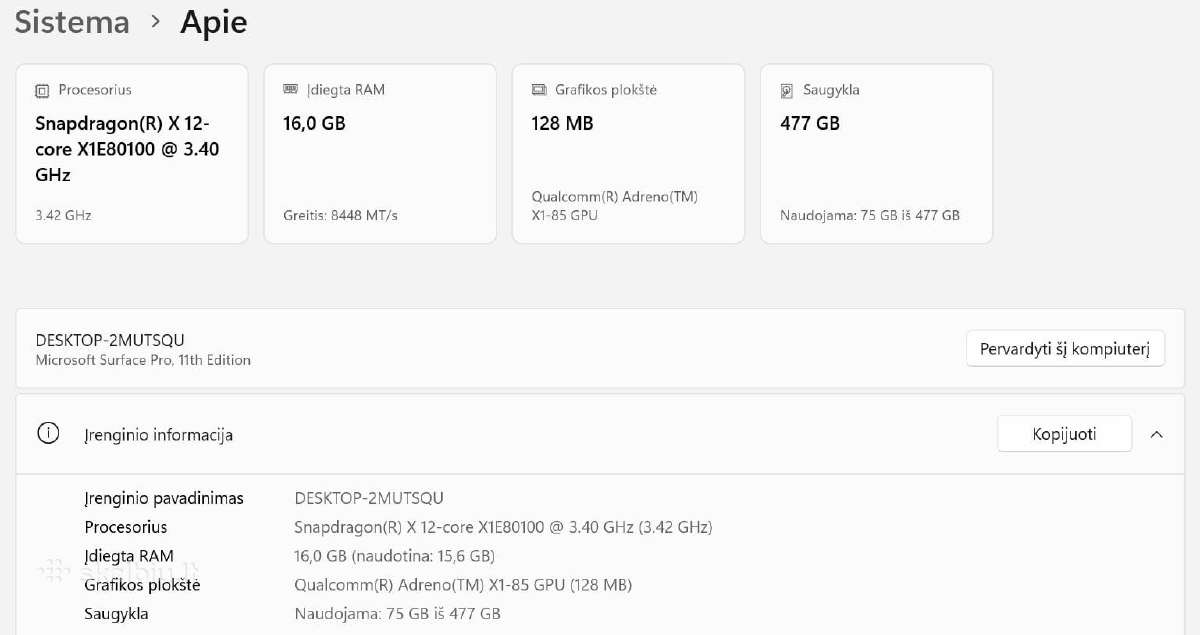Click the Procesorius row label in info list

[x=126, y=527]
